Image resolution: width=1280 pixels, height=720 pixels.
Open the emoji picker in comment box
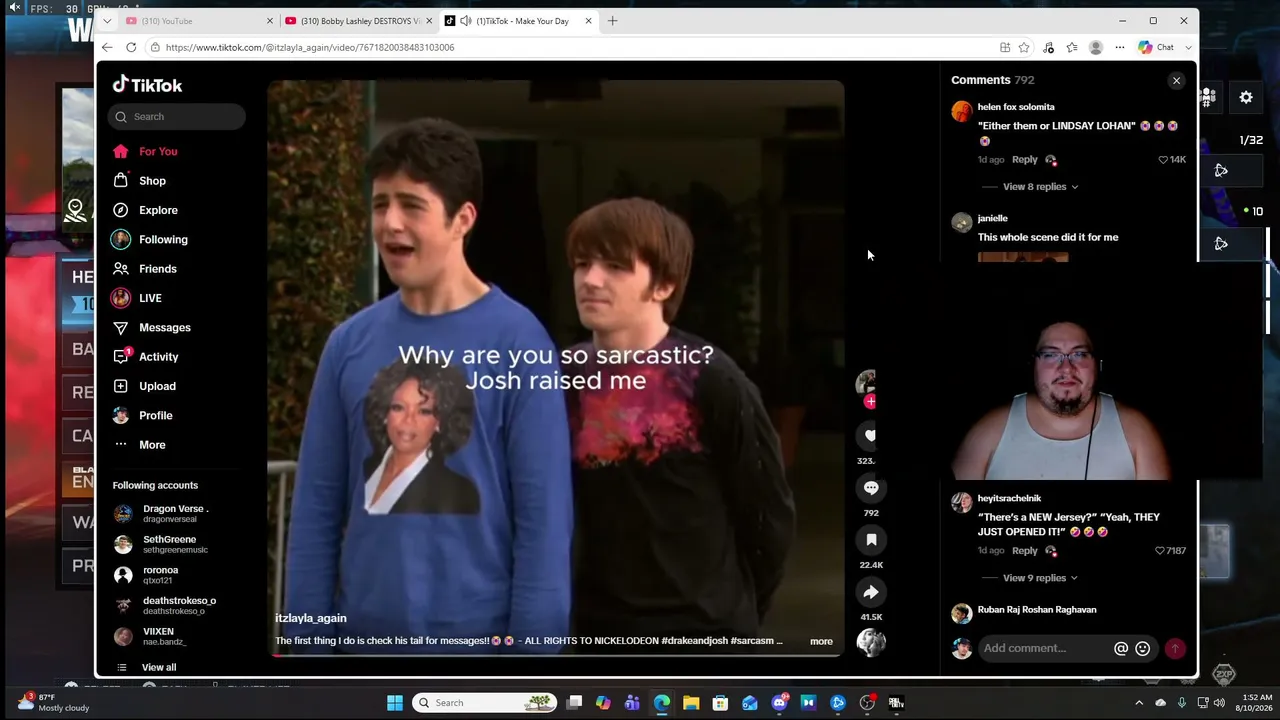1143,649
